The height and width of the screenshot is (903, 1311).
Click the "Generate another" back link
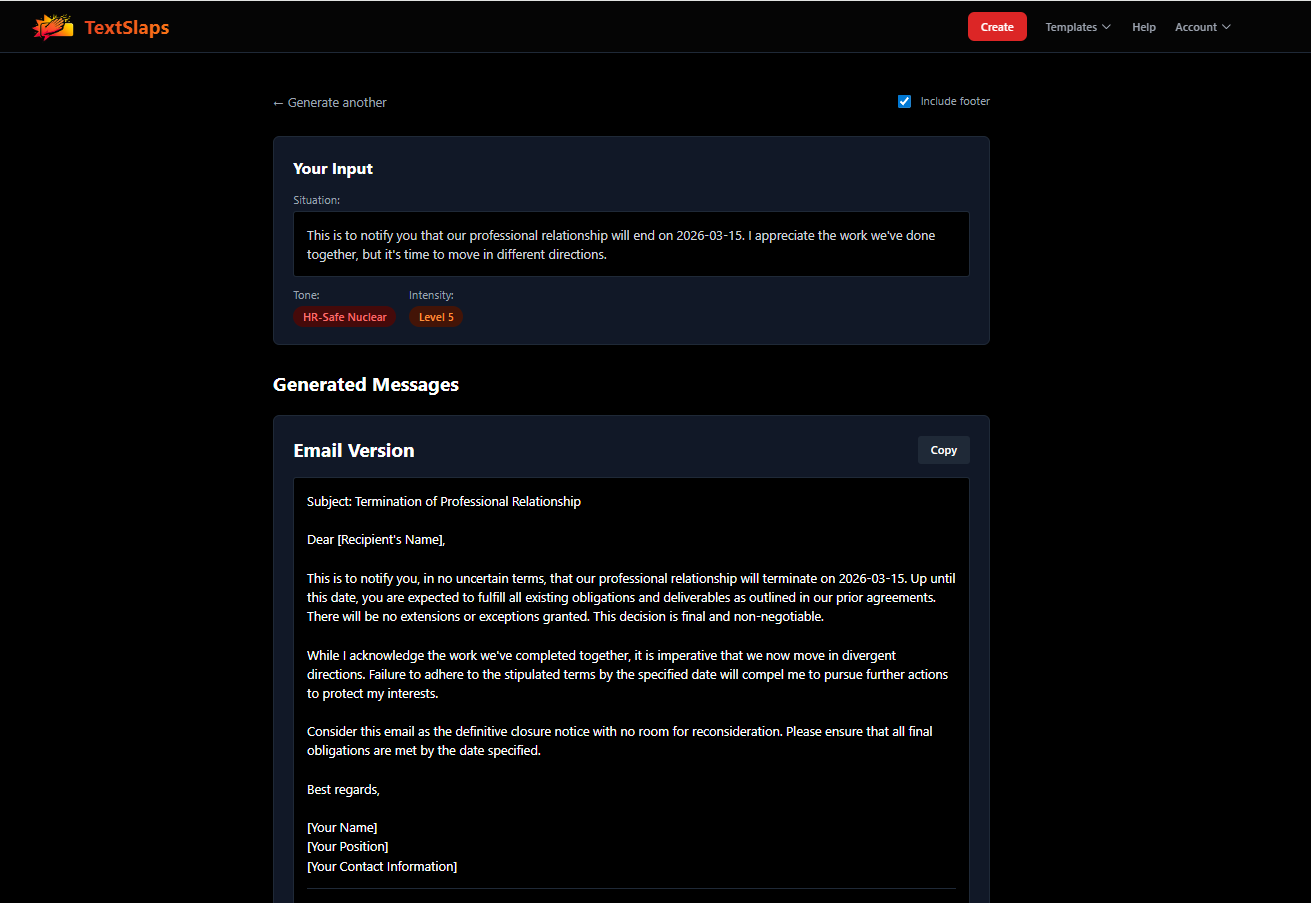tap(329, 102)
